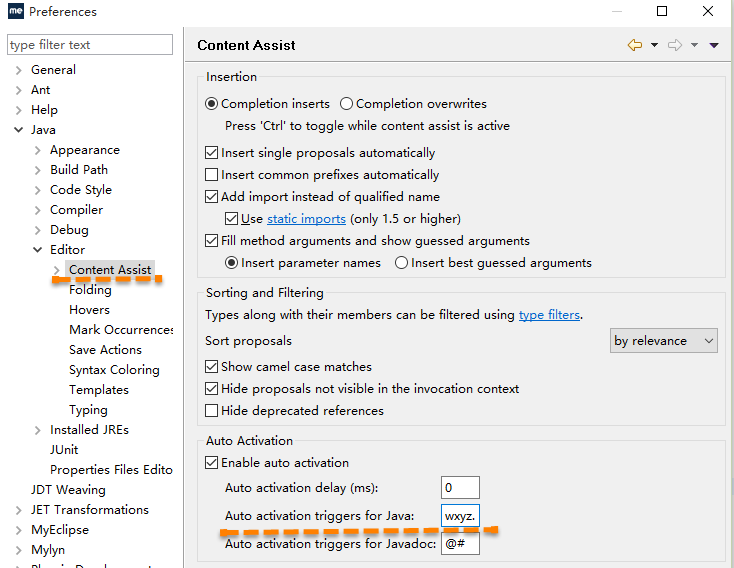Toggle Enable auto activation checkbox

[212, 463]
